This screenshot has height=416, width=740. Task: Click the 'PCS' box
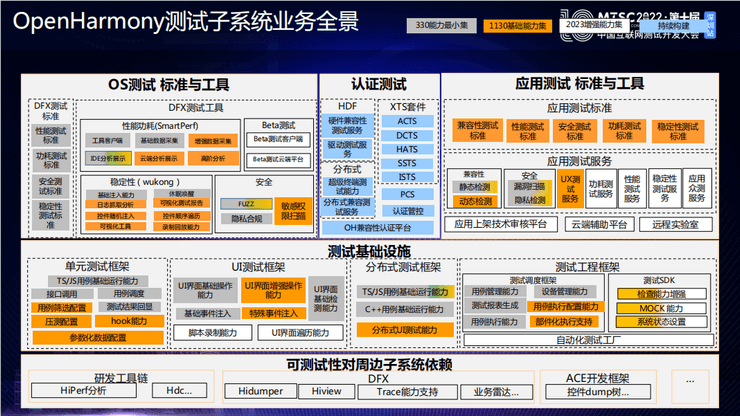(x=407, y=195)
